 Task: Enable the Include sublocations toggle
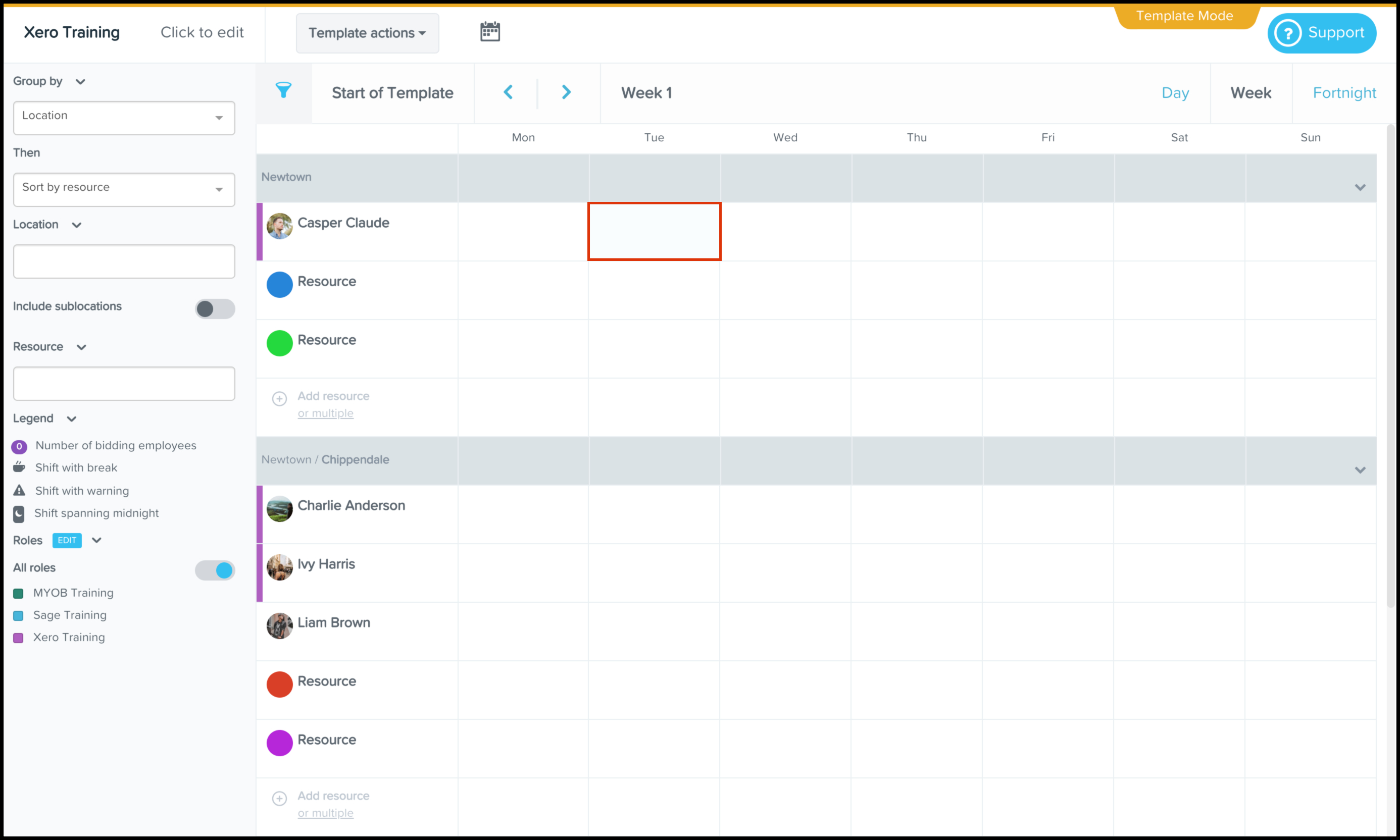tap(215, 308)
